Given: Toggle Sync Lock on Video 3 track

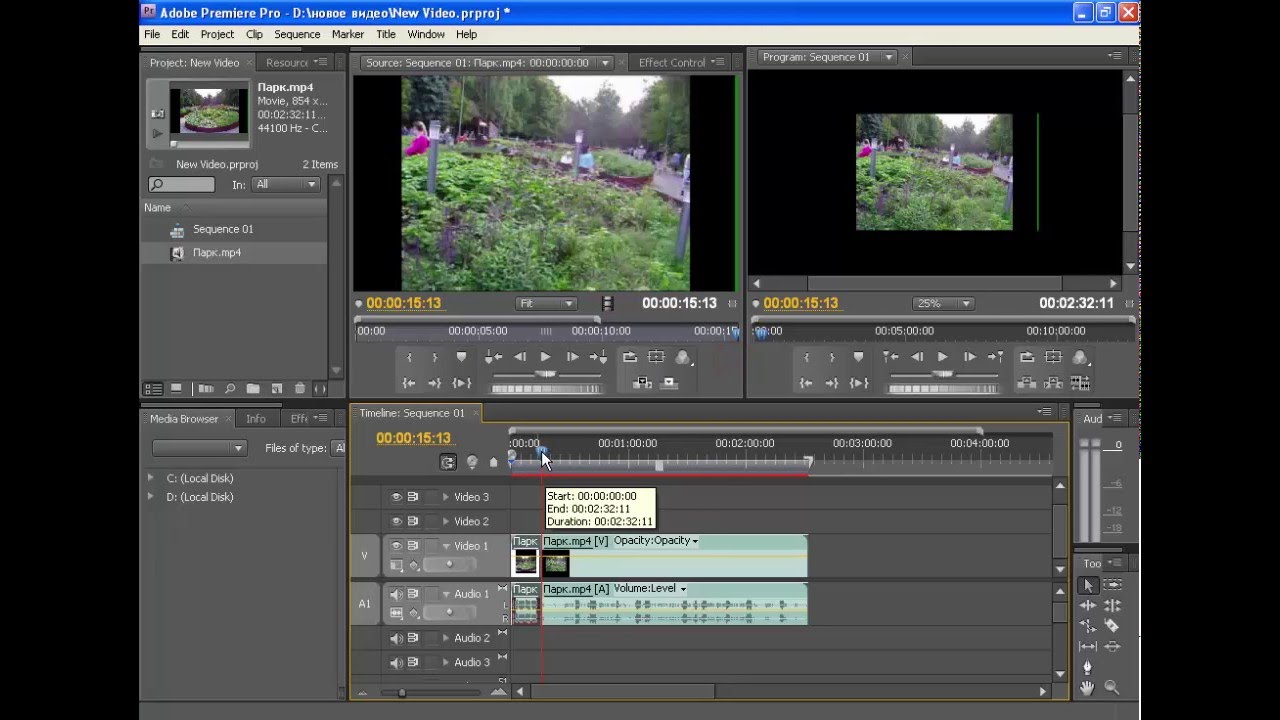Looking at the screenshot, I should [412, 497].
